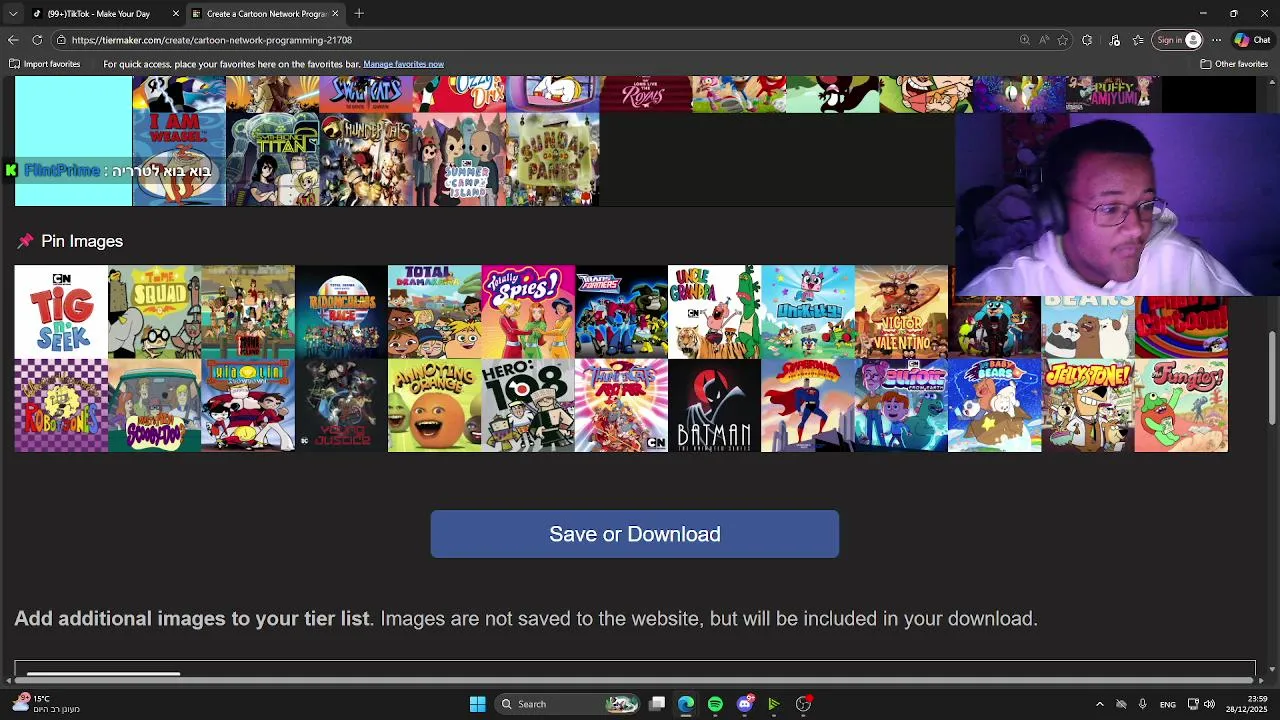1280x720 pixels.
Task: Open the Other favorites folder
Action: pos(1234,64)
